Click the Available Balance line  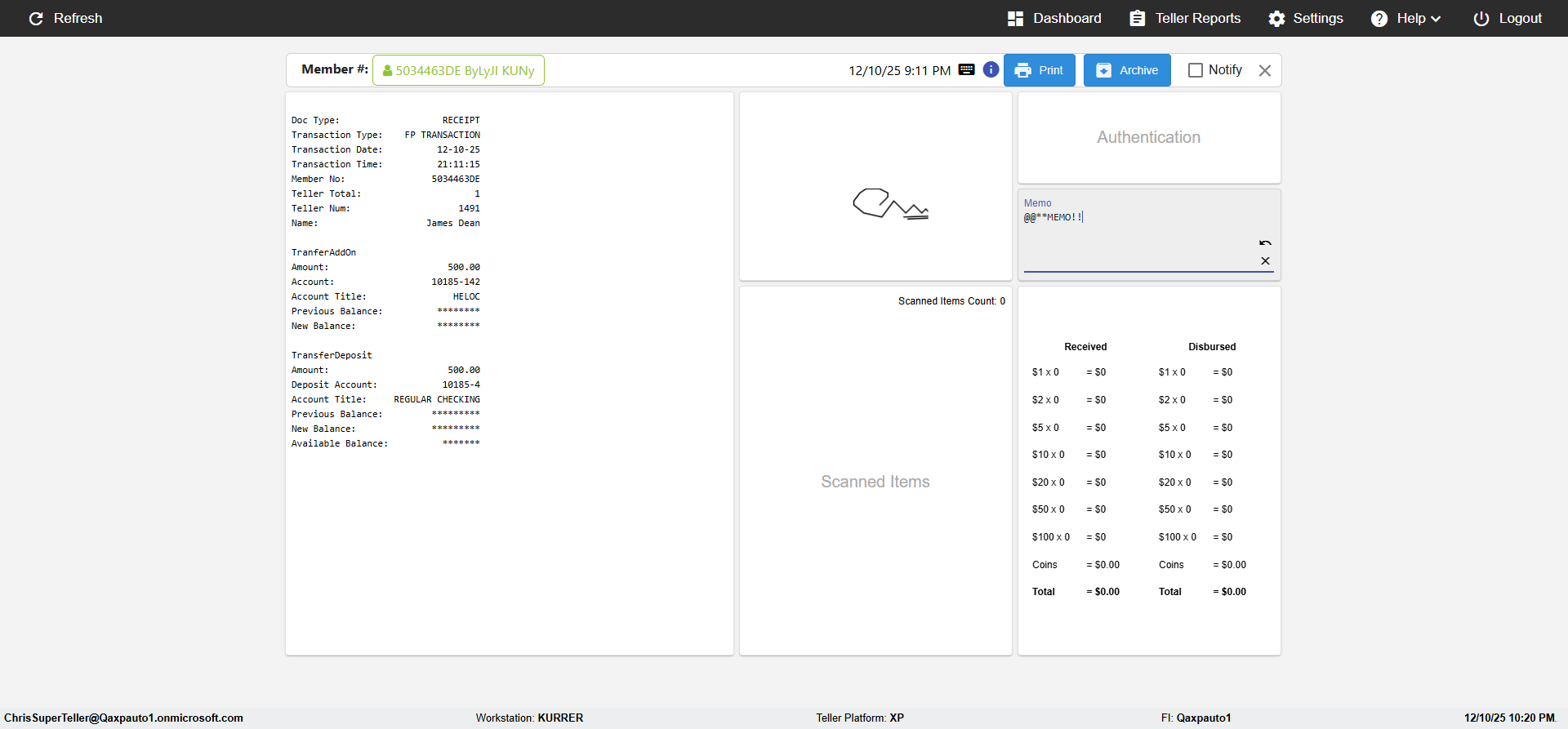[x=385, y=443]
